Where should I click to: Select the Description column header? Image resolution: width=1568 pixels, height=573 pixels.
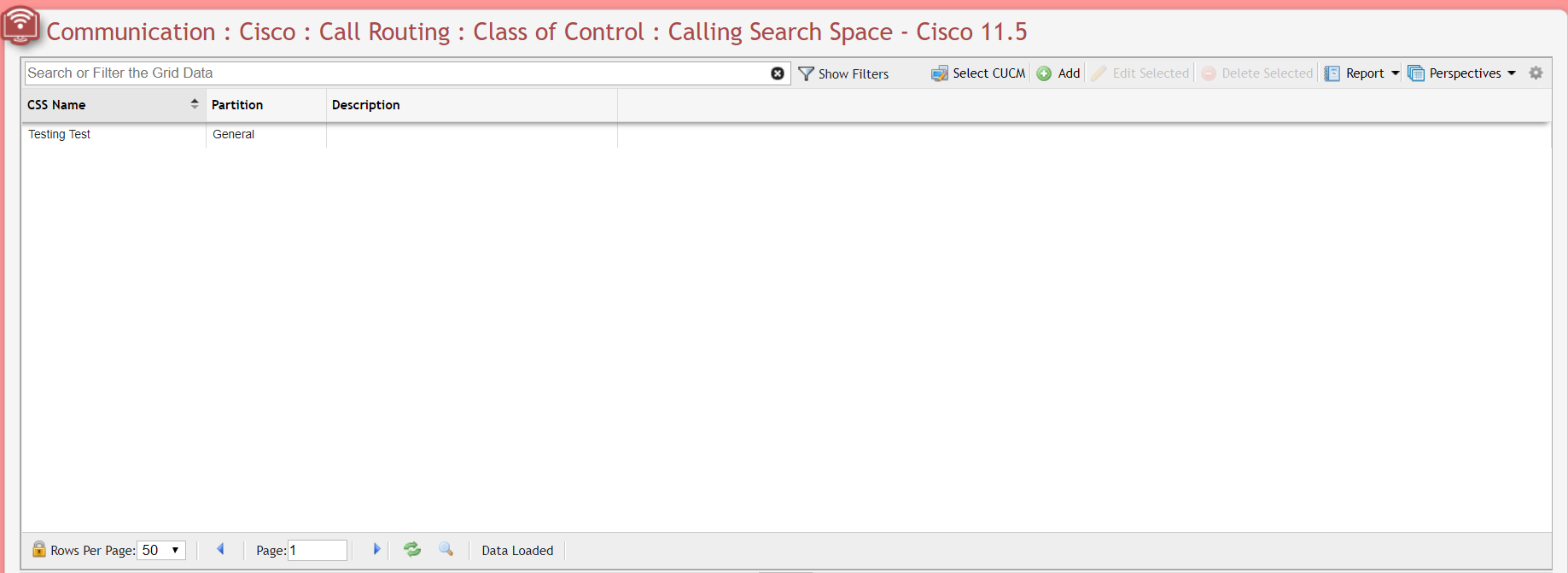tap(365, 104)
